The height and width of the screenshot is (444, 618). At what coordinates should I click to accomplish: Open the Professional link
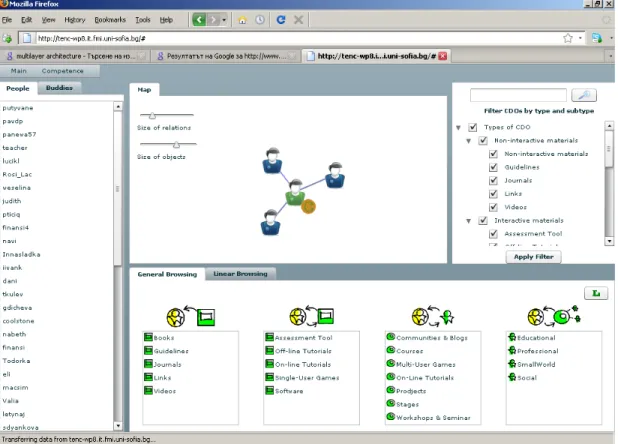coord(538,351)
